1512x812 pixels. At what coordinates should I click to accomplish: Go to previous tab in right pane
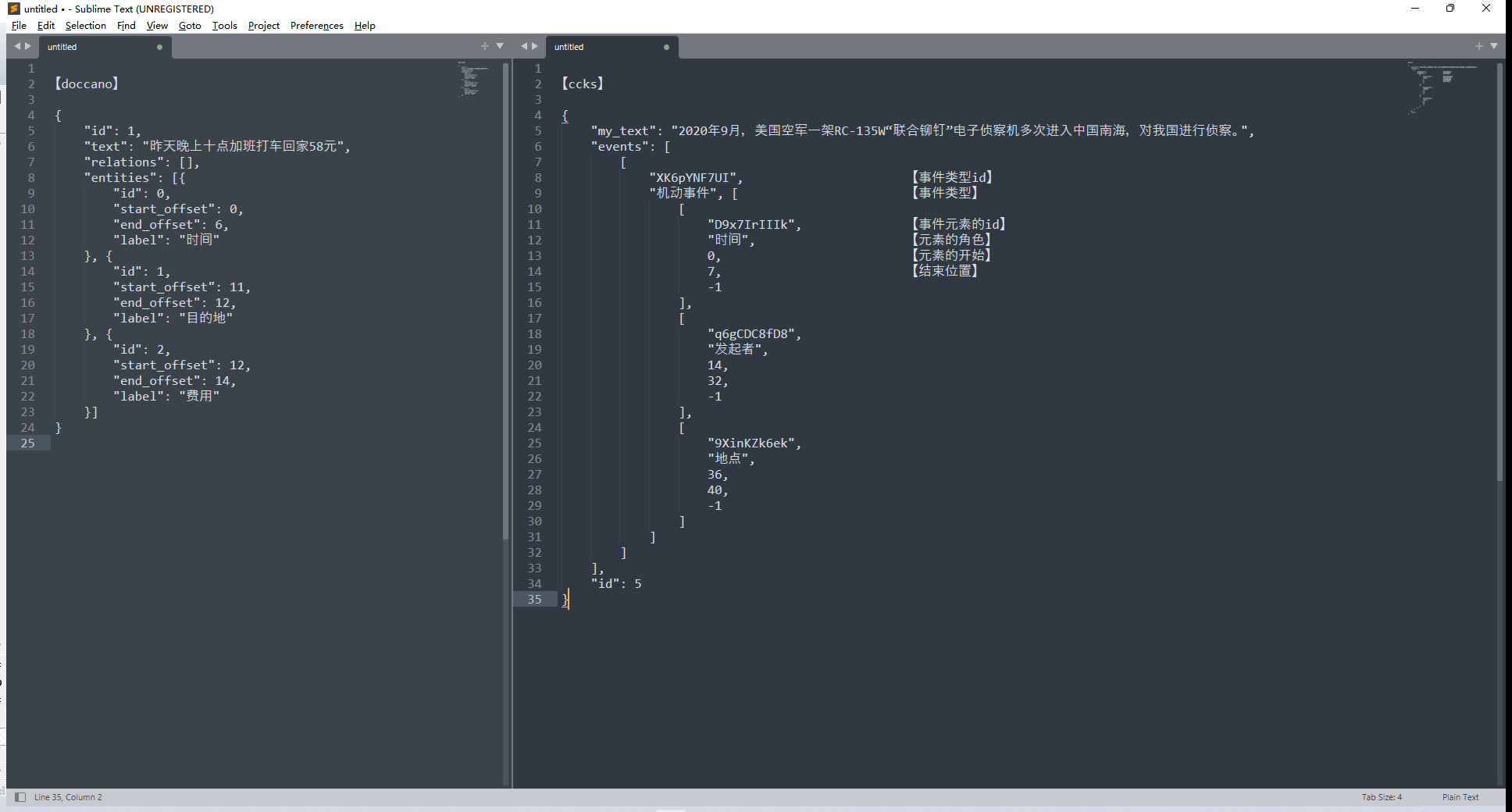pos(524,46)
